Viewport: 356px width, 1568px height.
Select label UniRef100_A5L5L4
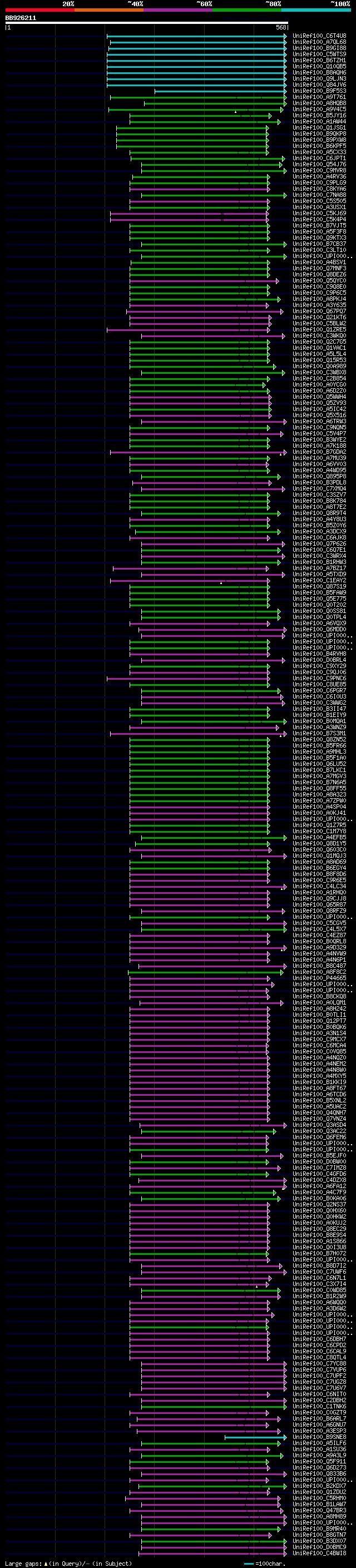[319, 354]
